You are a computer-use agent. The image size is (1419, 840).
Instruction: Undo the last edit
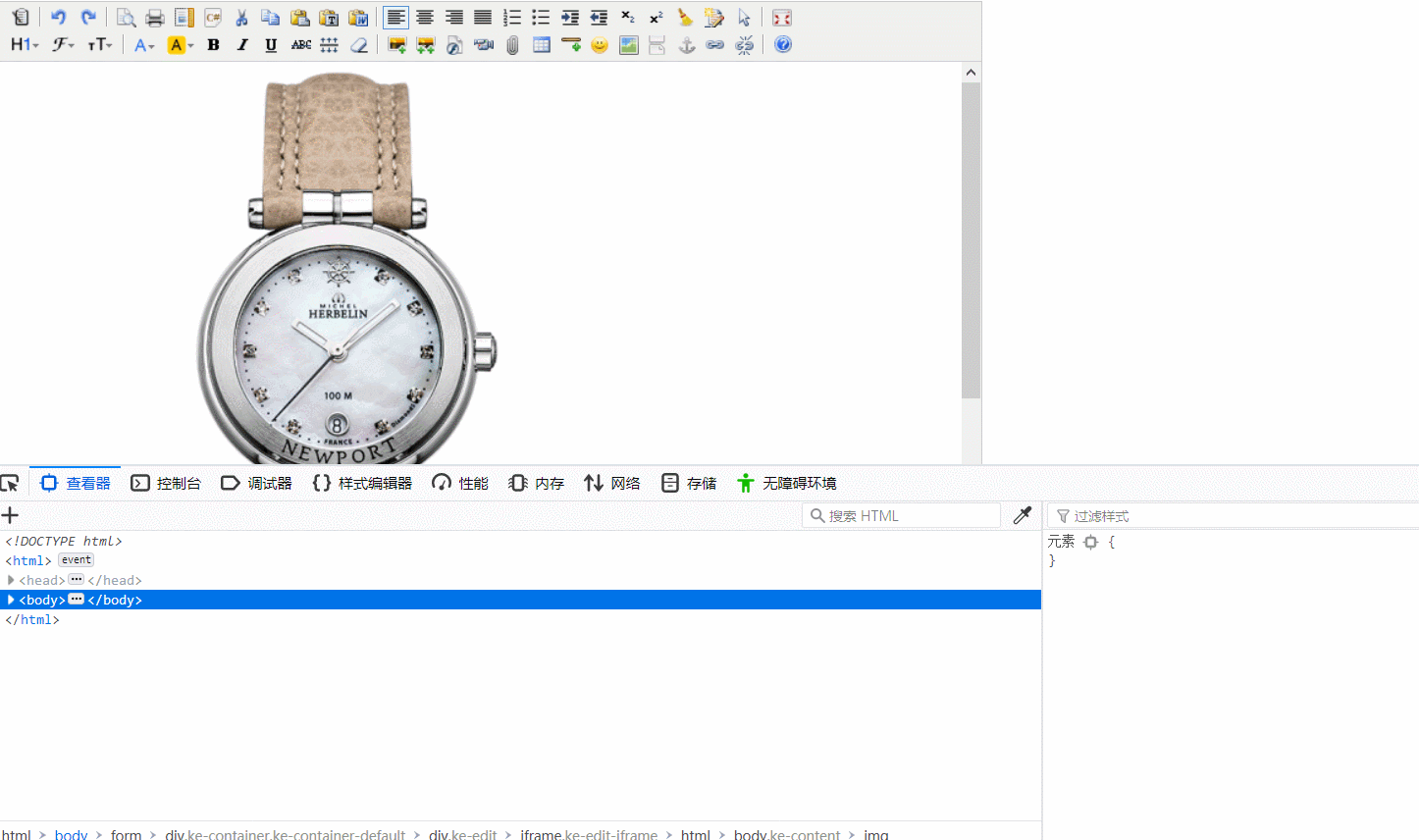click(59, 18)
